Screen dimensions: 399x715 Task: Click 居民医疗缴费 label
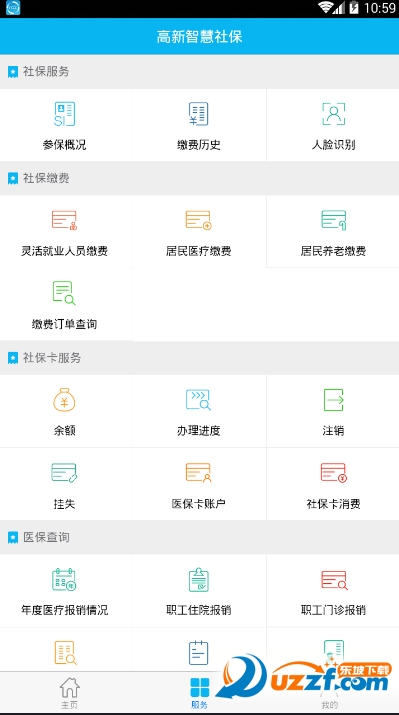[199, 251]
